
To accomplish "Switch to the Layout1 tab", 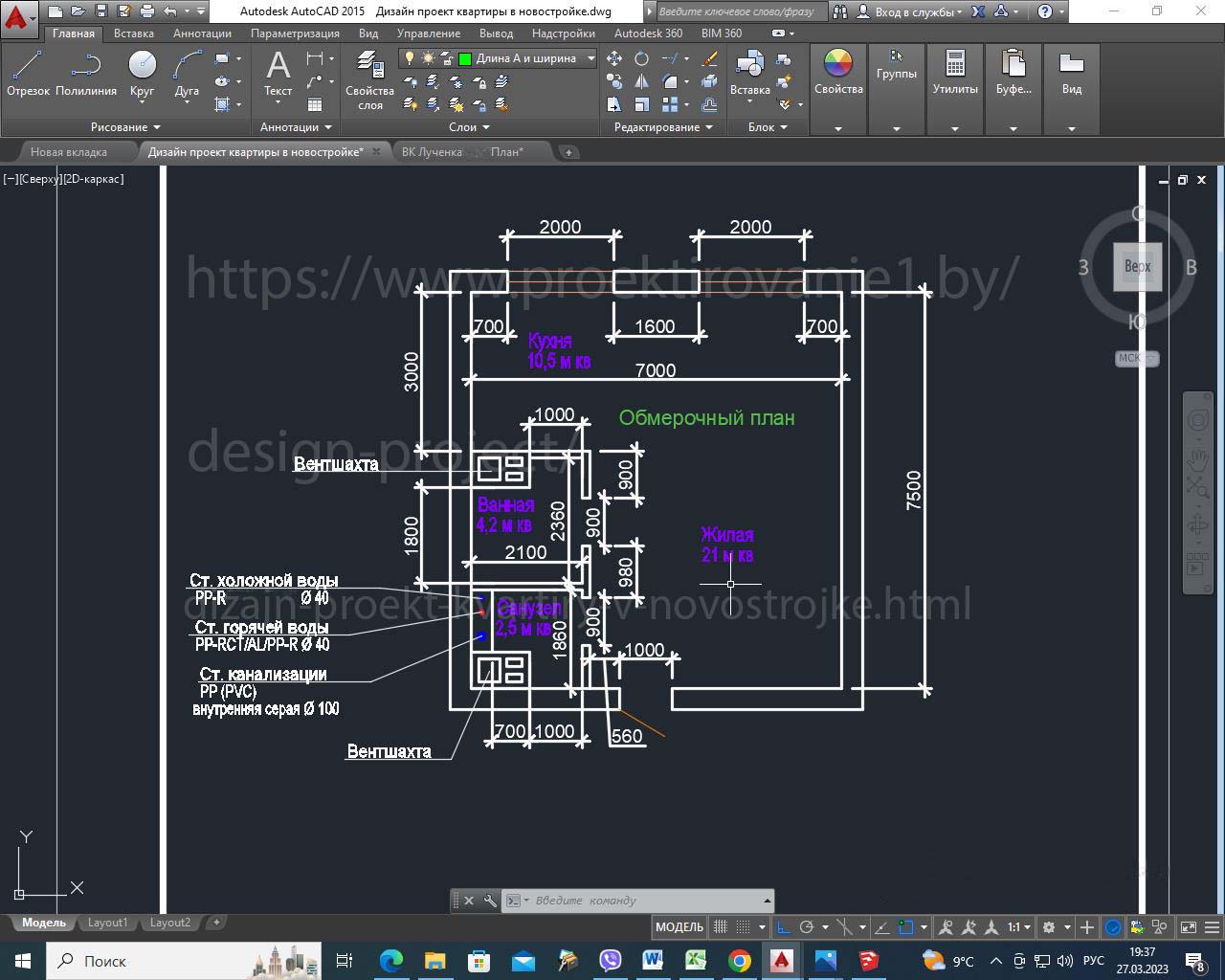I will 107,923.
